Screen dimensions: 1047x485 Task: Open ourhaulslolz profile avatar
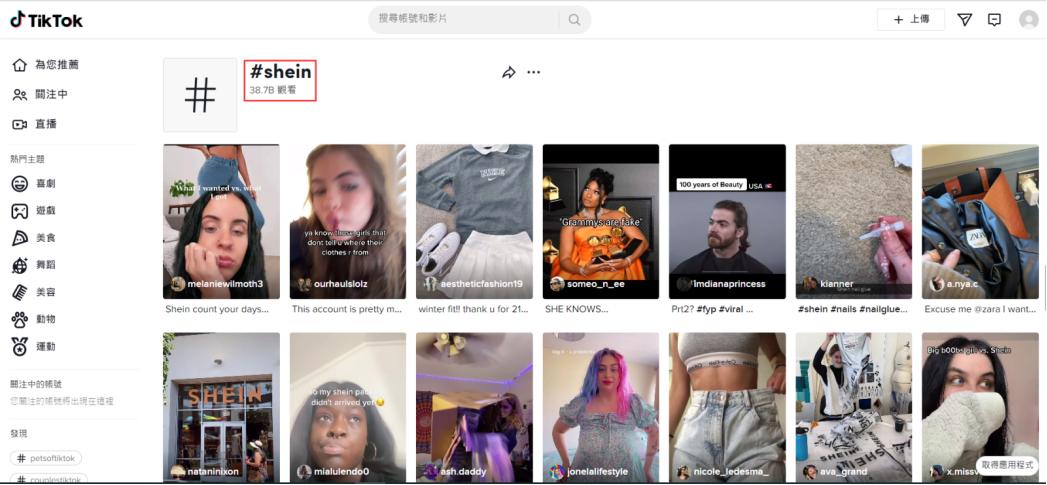tap(304, 284)
